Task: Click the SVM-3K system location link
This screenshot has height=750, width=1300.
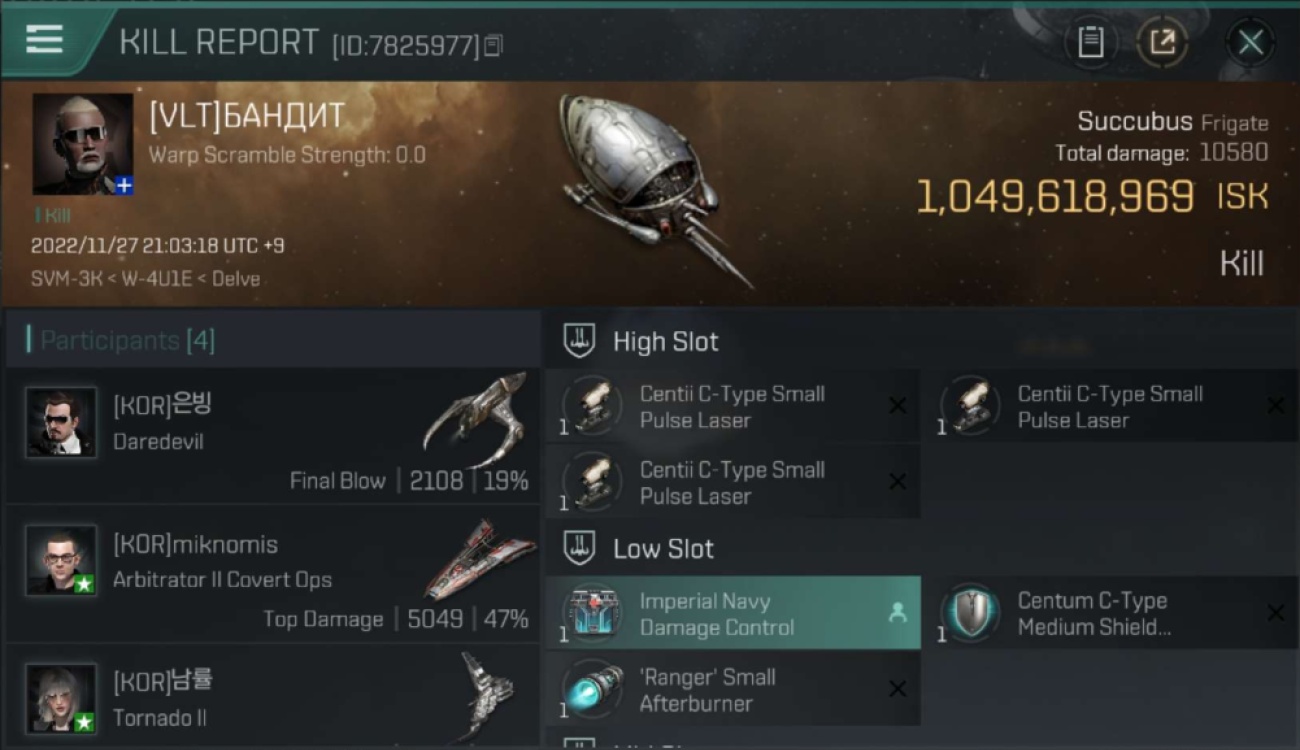Action: pyautogui.click(x=65, y=279)
